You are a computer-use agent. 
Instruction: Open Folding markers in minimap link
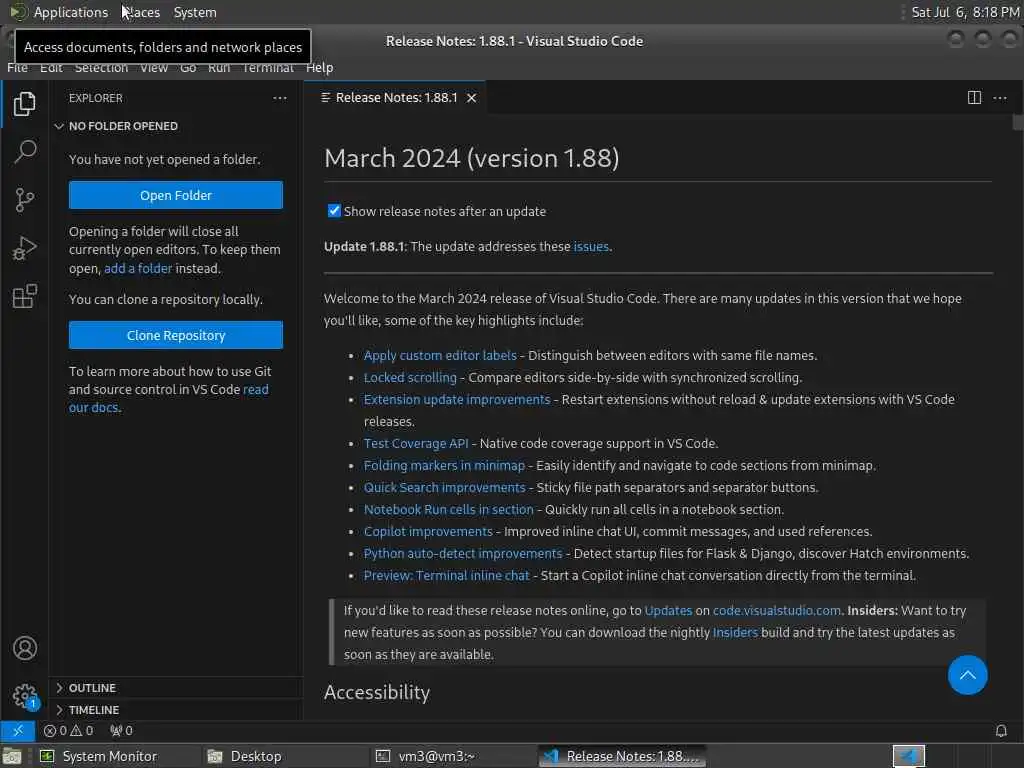pos(444,466)
